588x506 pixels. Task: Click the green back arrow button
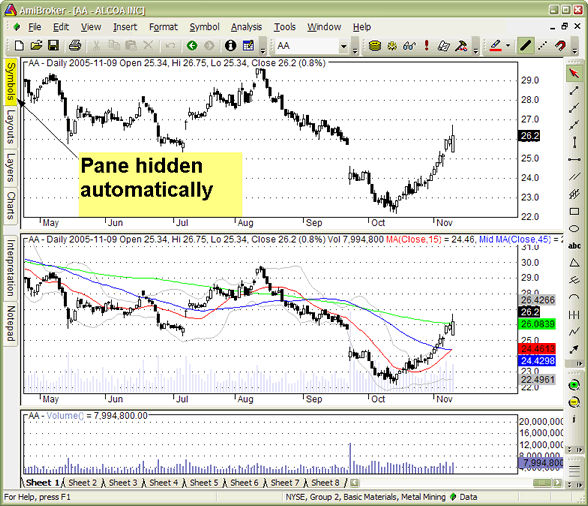click(x=192, y=46)
